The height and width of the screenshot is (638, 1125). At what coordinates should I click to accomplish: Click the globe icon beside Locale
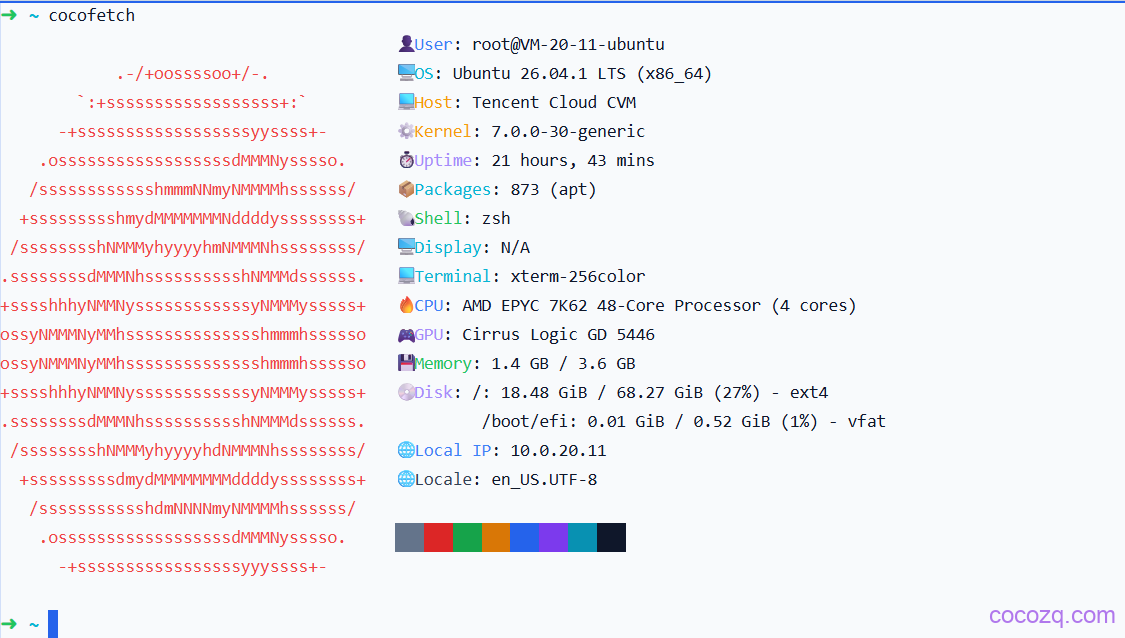click(406, 479)
